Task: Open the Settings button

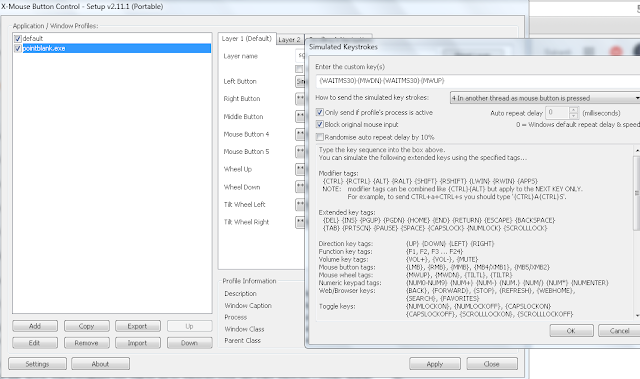Action: [37, 364]
